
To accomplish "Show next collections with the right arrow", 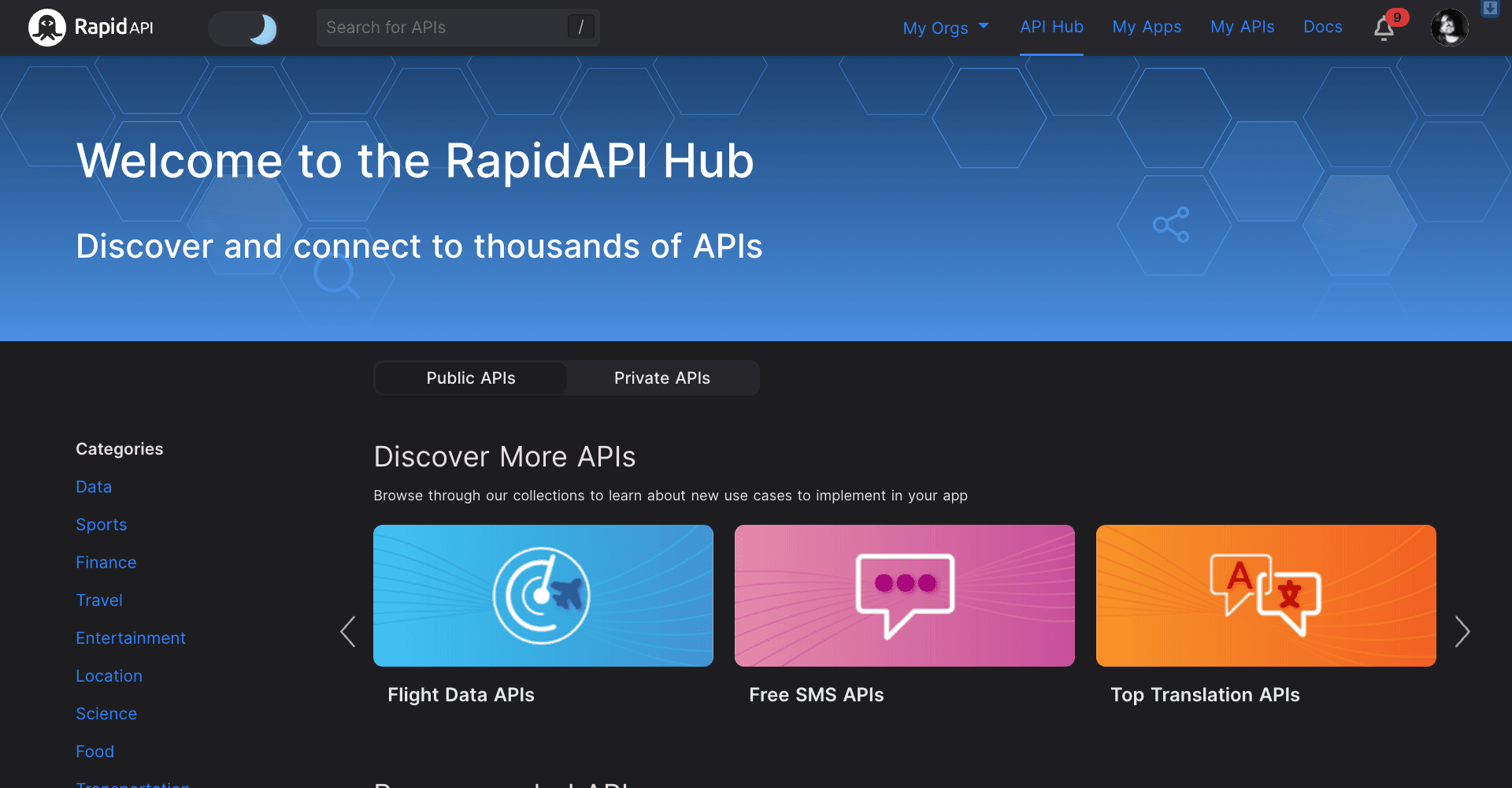I will point(1462,631).
